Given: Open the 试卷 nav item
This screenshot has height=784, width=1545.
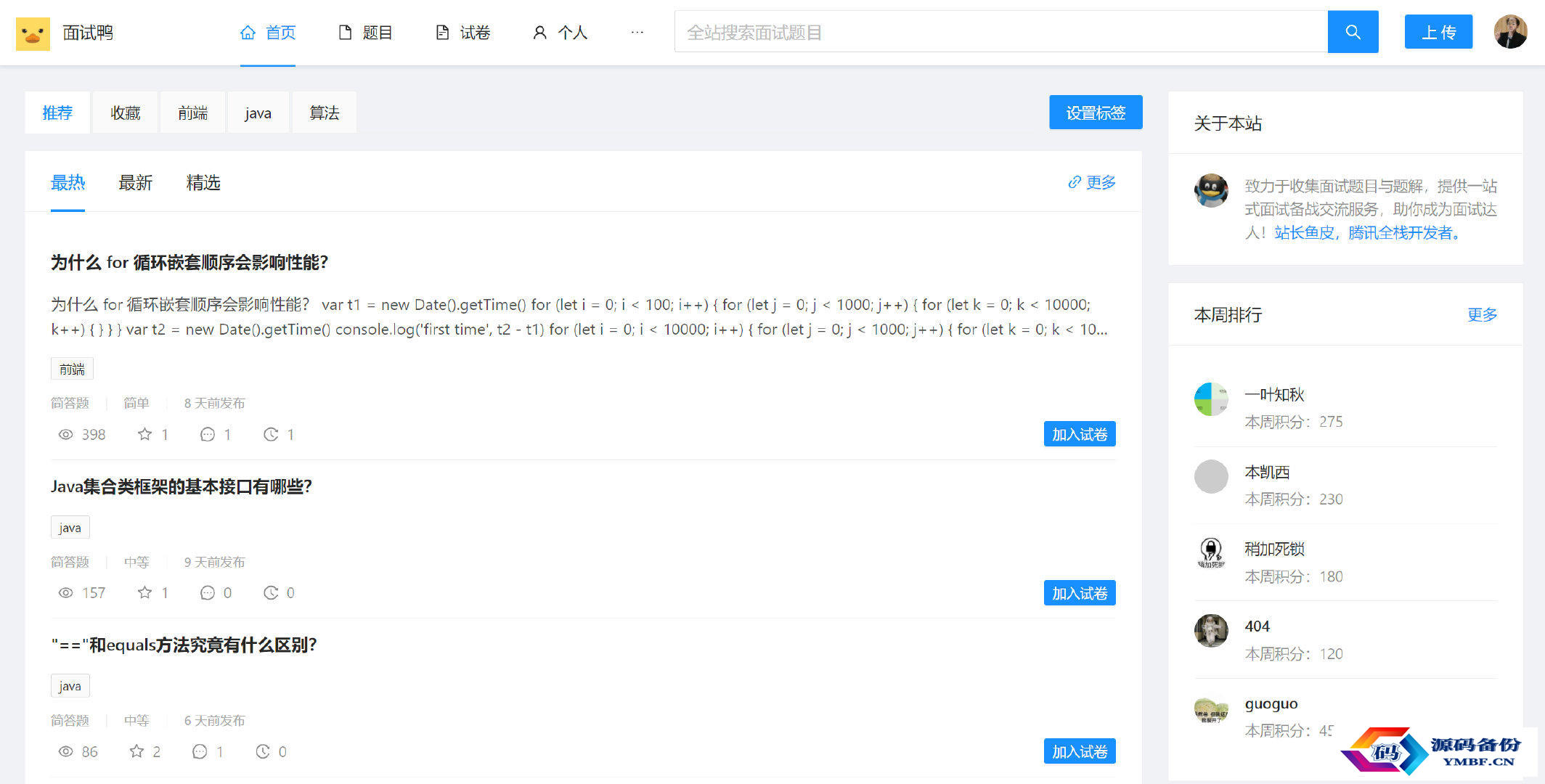Looking at the screenshot, I should pos(463,33).
